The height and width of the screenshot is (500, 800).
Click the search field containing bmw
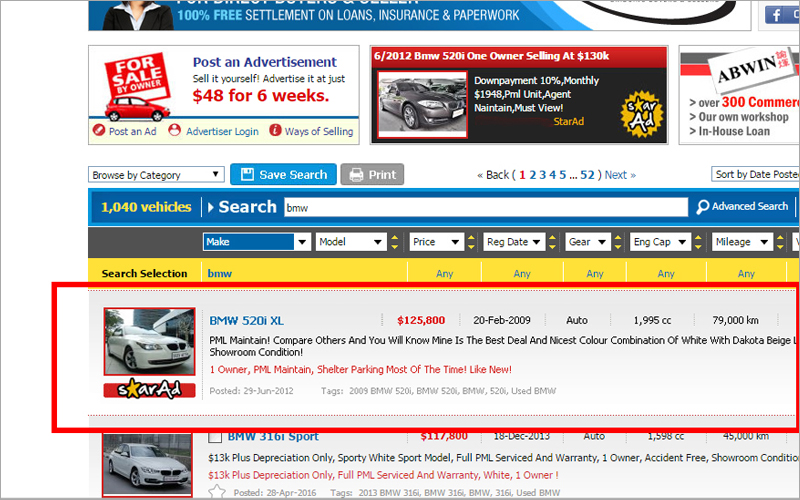[x=486, y=207]
